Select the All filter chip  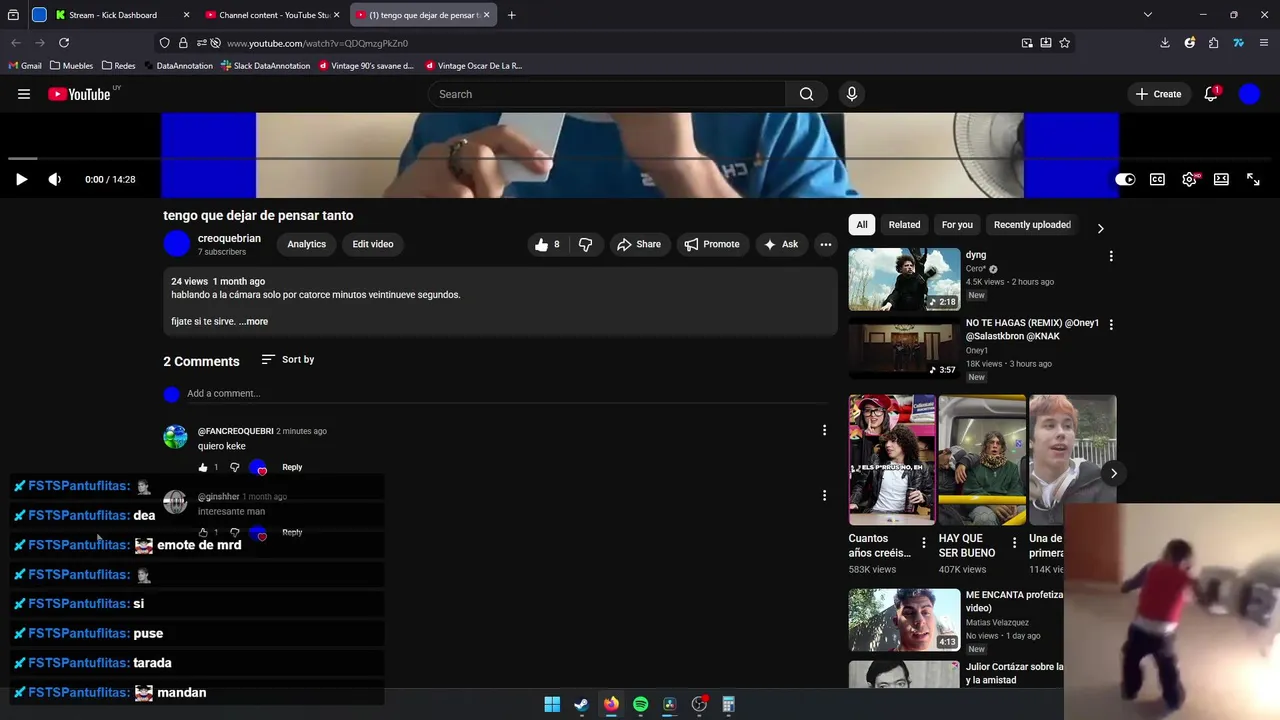[x=862, y=225]
